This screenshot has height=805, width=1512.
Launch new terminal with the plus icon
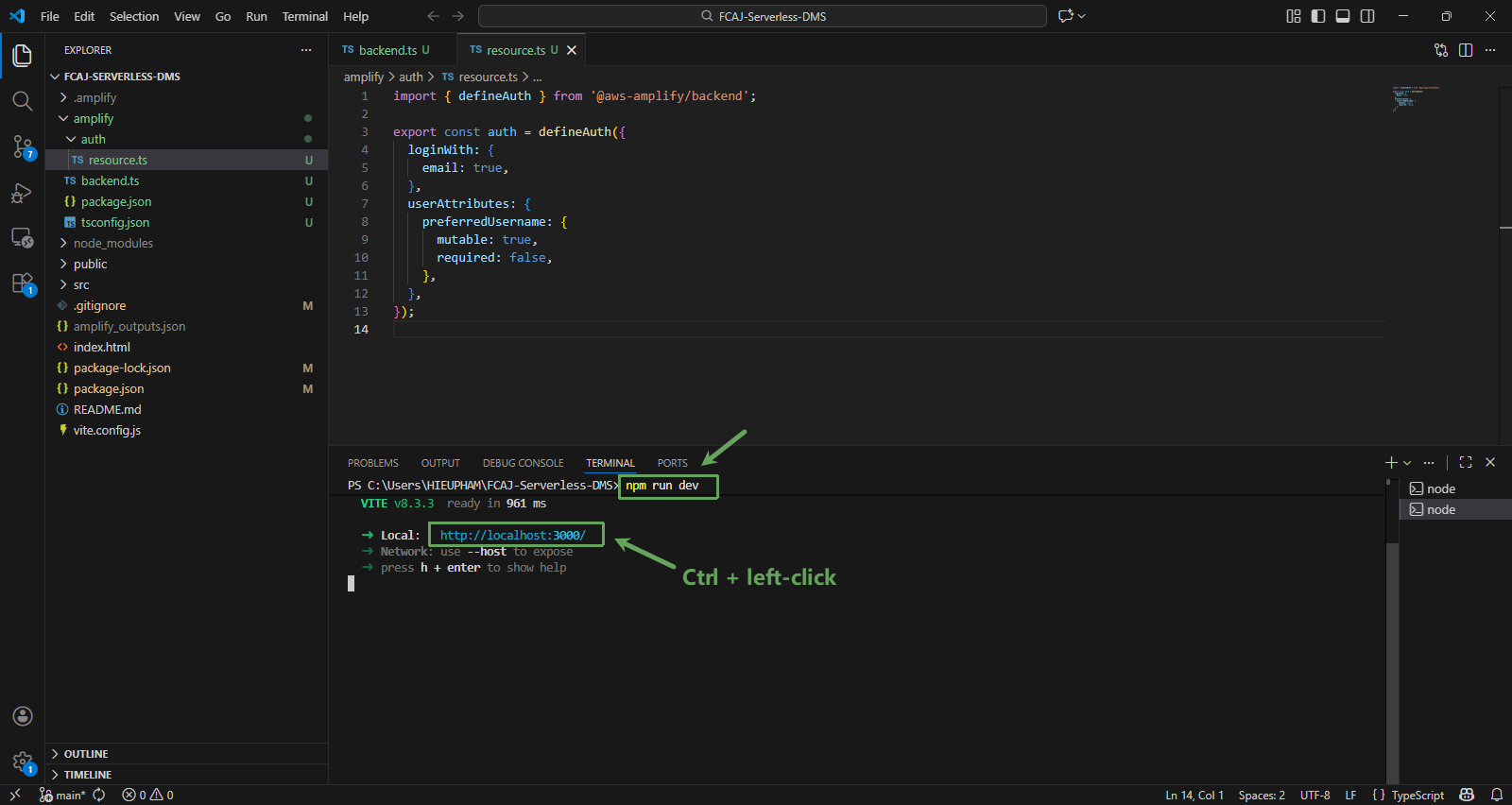1391,462
